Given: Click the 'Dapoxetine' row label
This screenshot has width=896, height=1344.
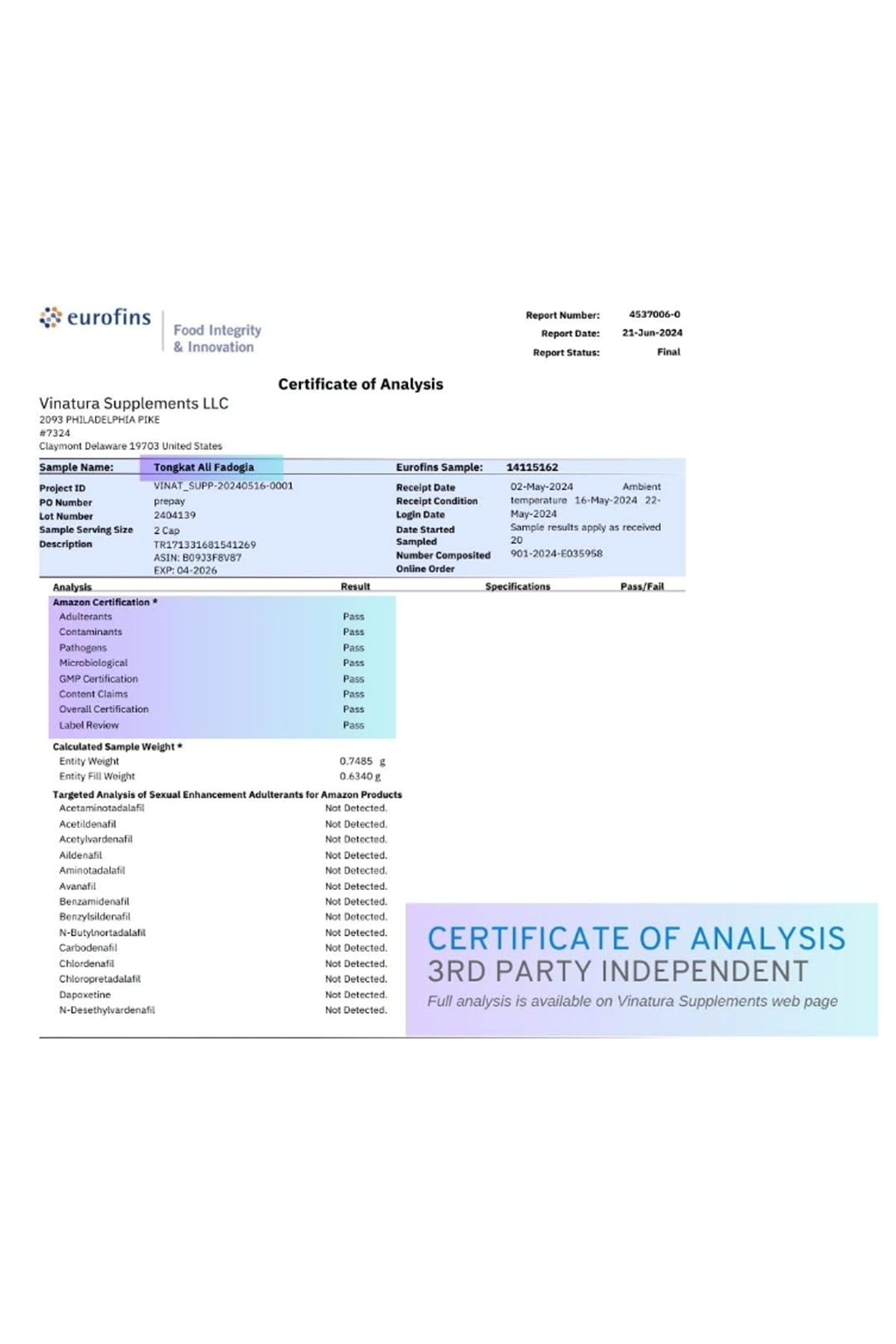Looking at the screenshot, I should click(x=85, y=995).
